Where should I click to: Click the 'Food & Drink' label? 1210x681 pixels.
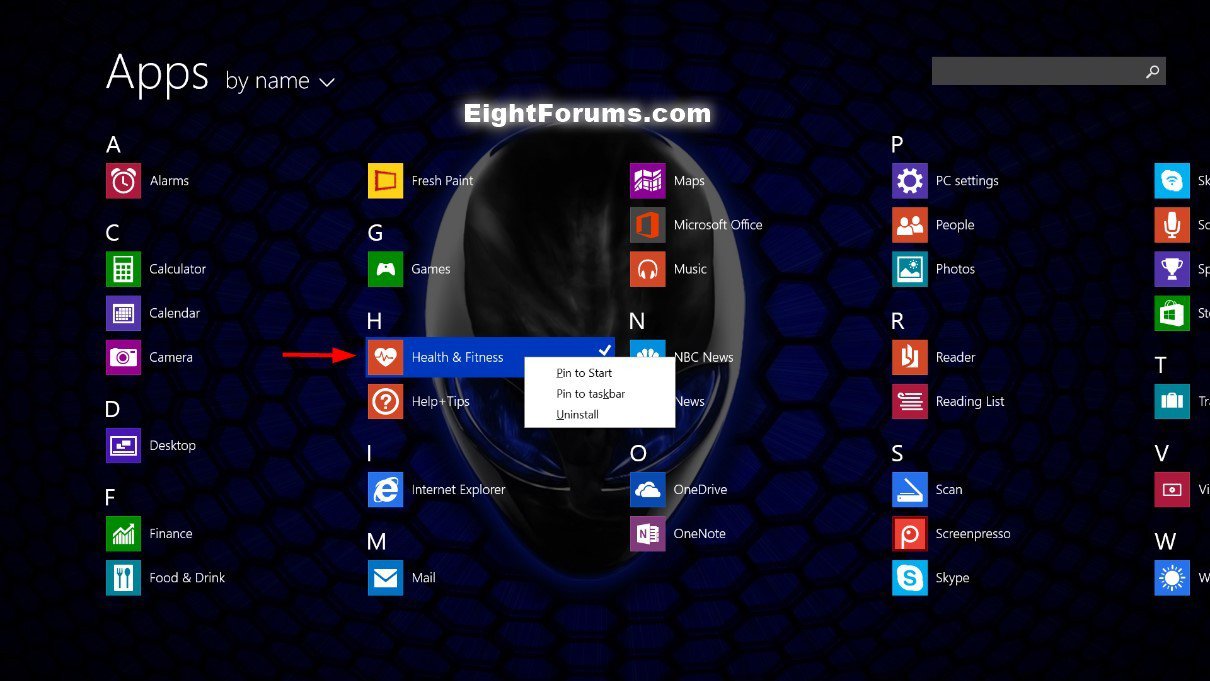[187, 578]
